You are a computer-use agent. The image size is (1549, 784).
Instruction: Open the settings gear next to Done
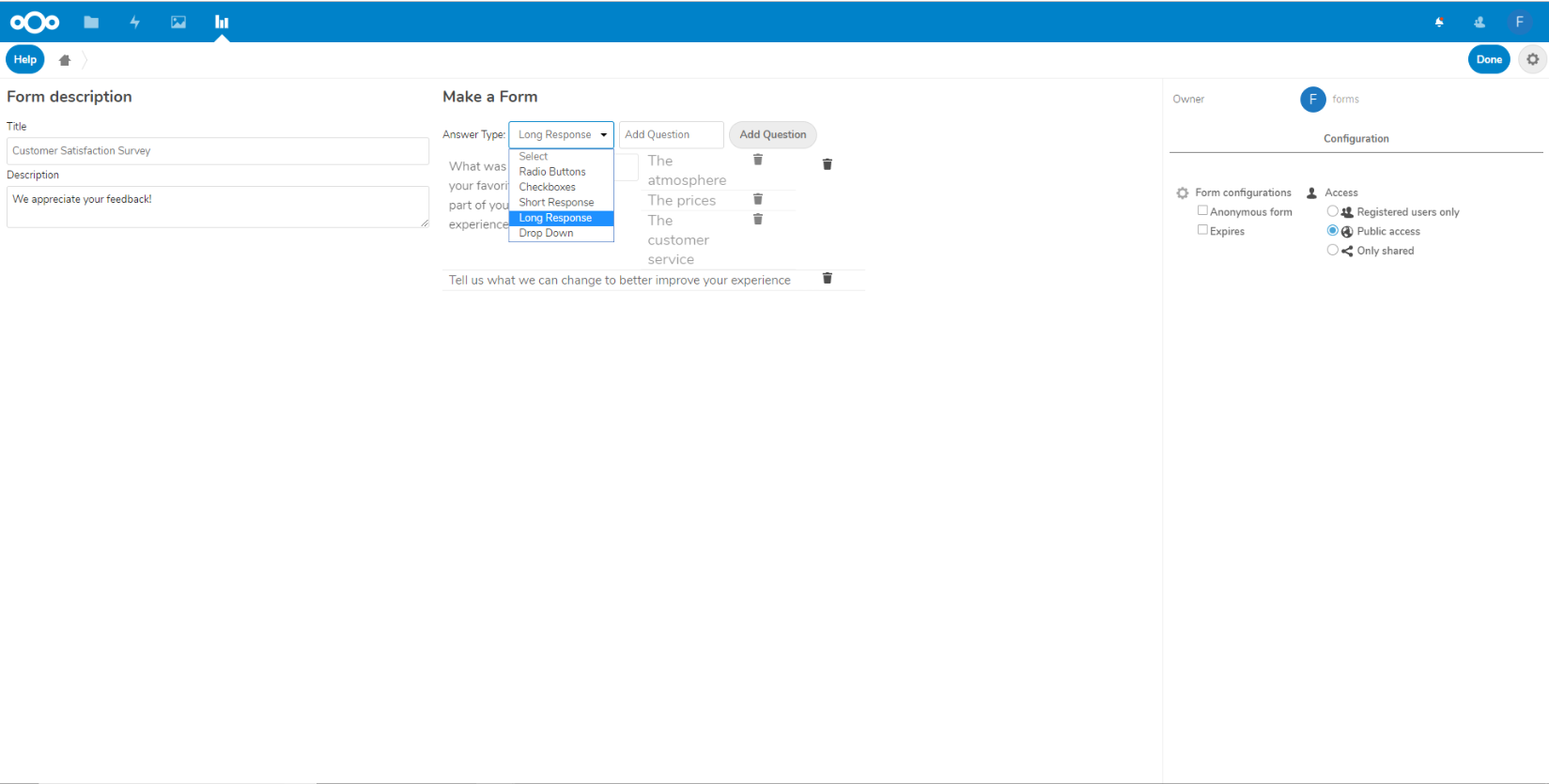coord(1533,59)
